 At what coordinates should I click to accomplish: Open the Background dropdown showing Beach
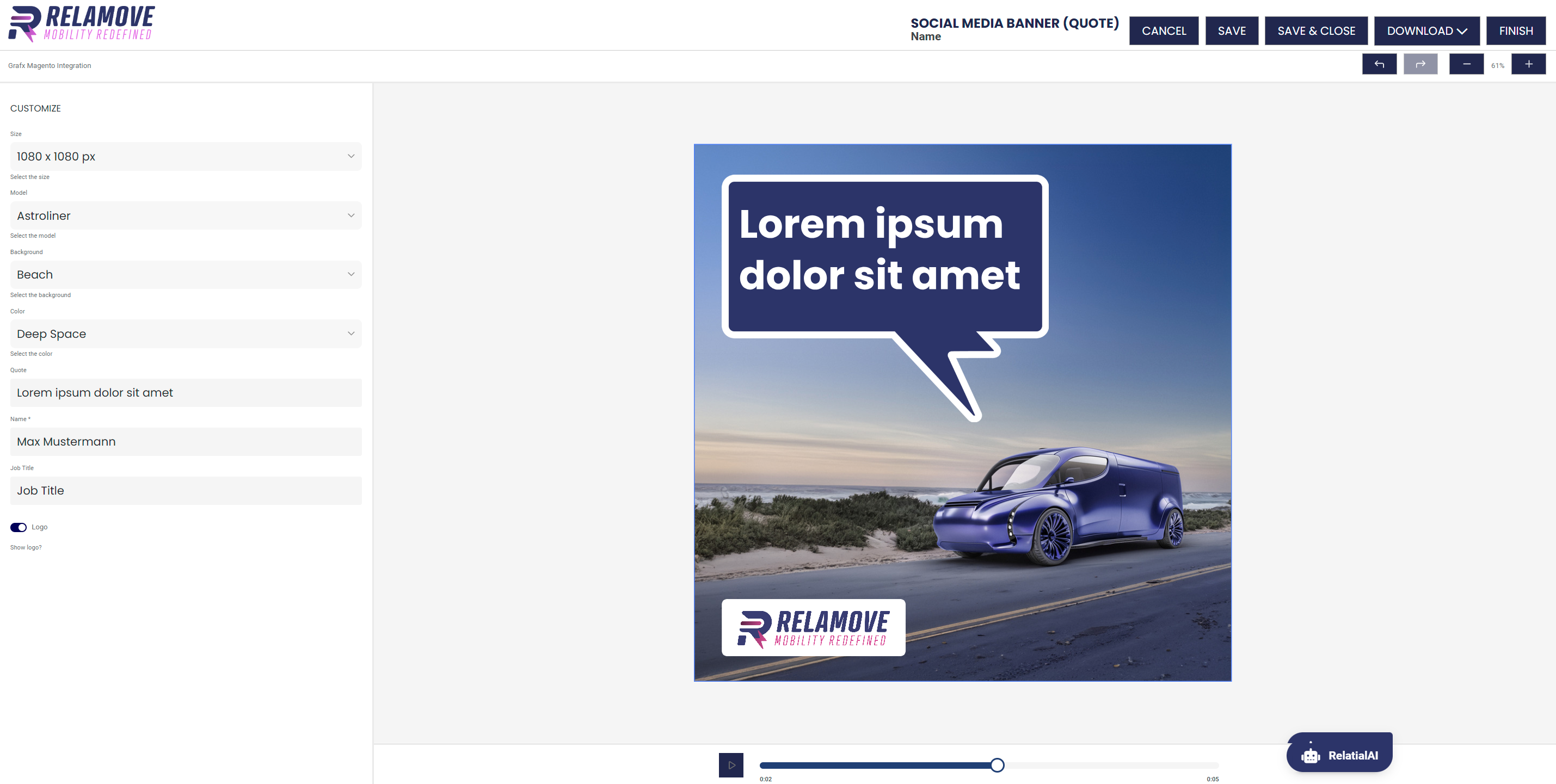[x=186, y=275]
